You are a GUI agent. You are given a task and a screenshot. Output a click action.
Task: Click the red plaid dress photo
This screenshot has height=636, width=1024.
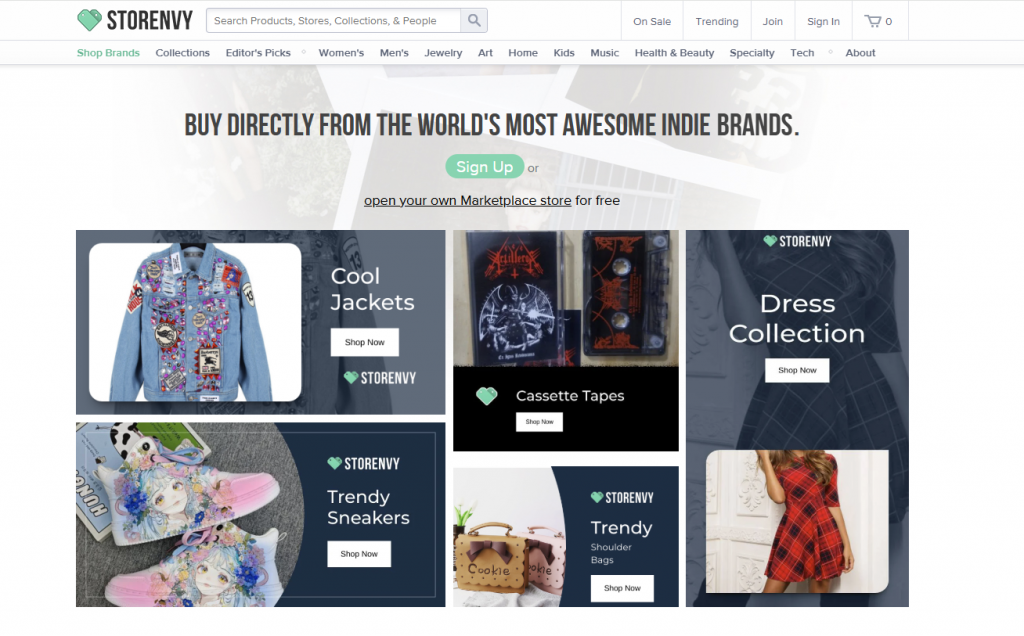797,521
